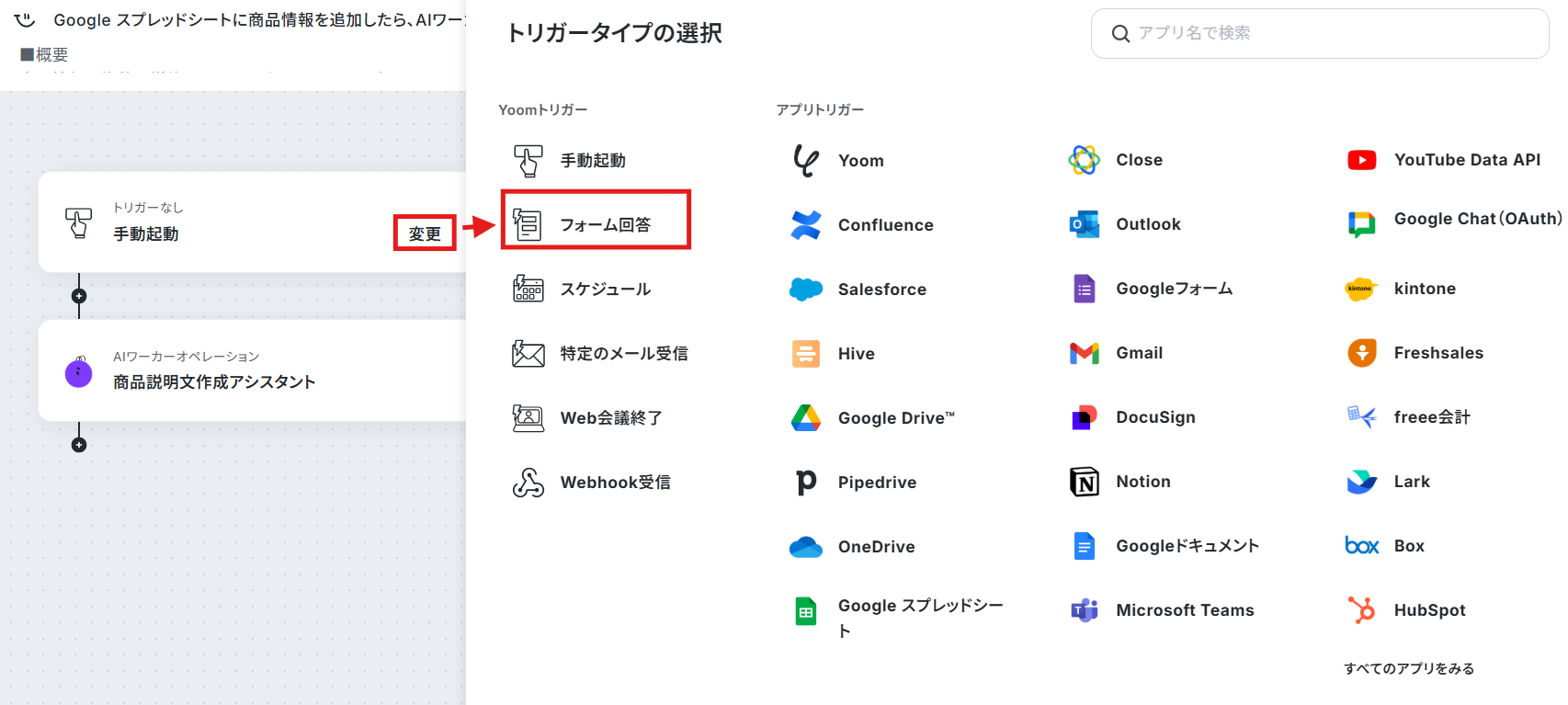Select the Google Chat (OAuth) icon
The height and width of the screenshot is (705, 1568).
pos(1362,224)
